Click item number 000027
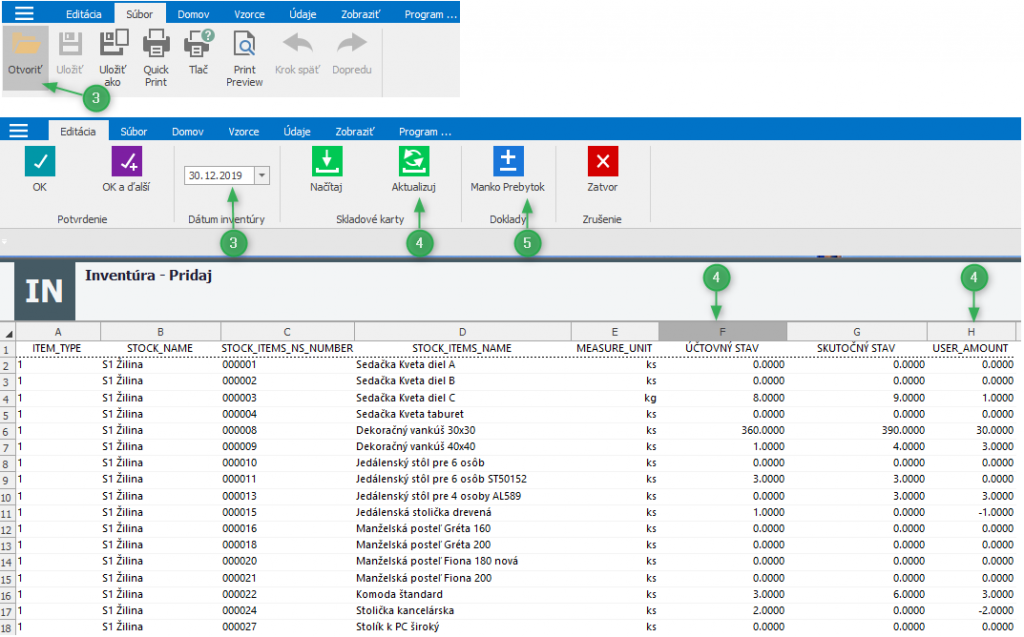Image resolution: width=1024 pixels, height=637 pixels. click(x=239, y=627)
